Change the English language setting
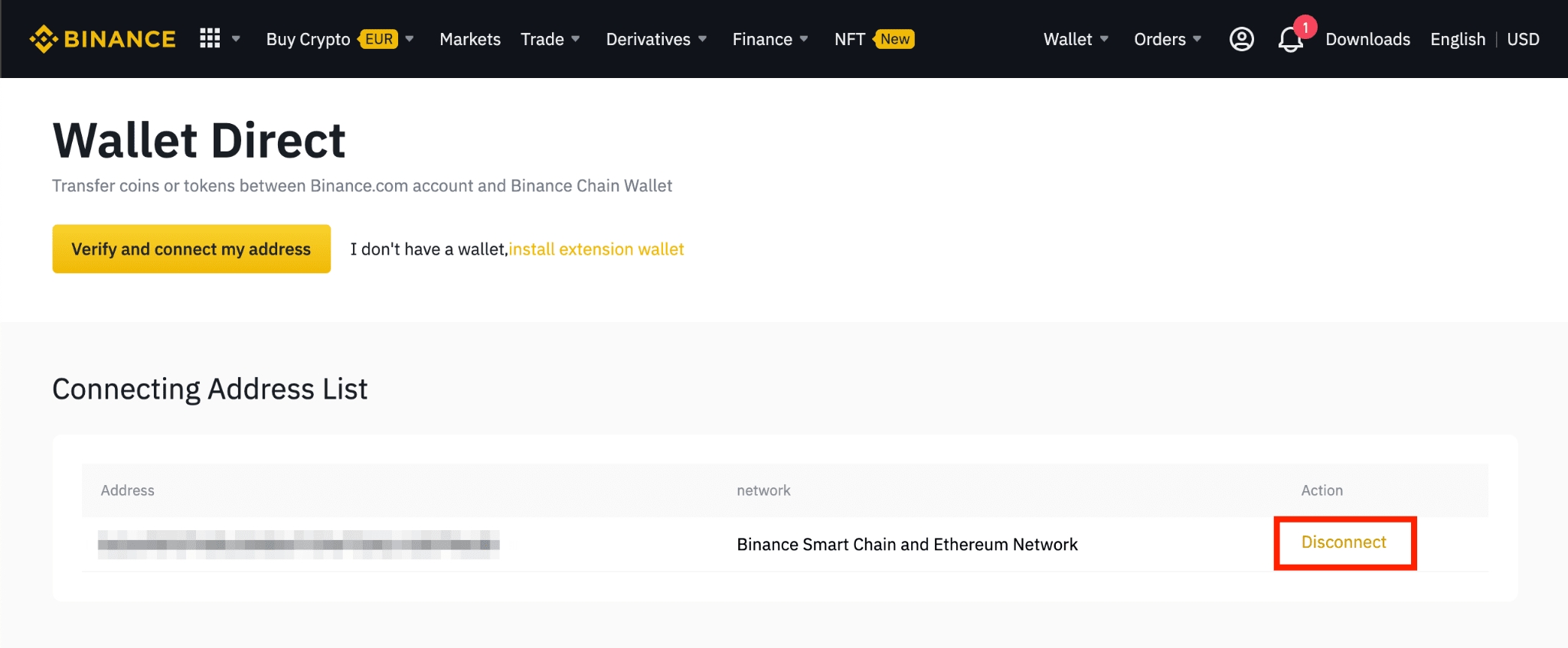The width and height of the screenshot is (1568, 648). pyautogui.click(x=1458, y=39)
